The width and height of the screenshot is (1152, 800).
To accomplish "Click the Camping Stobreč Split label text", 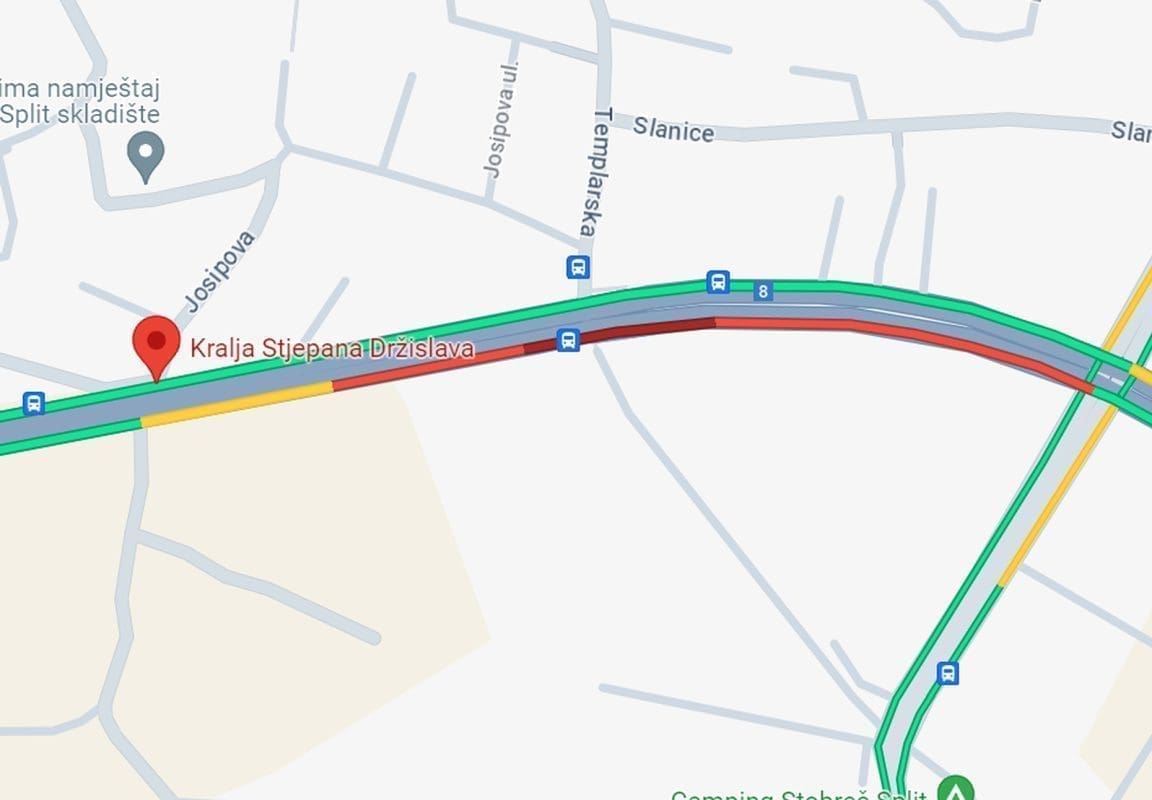I will coord(799,794).
